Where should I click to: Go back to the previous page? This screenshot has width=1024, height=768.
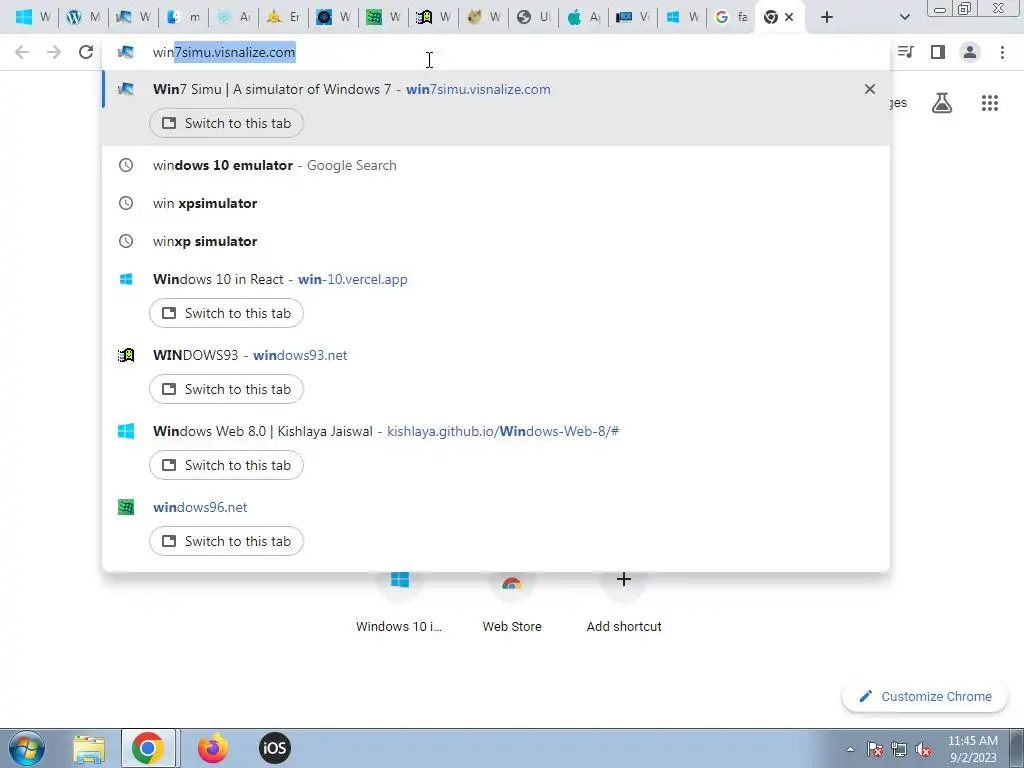pos(22,52)
